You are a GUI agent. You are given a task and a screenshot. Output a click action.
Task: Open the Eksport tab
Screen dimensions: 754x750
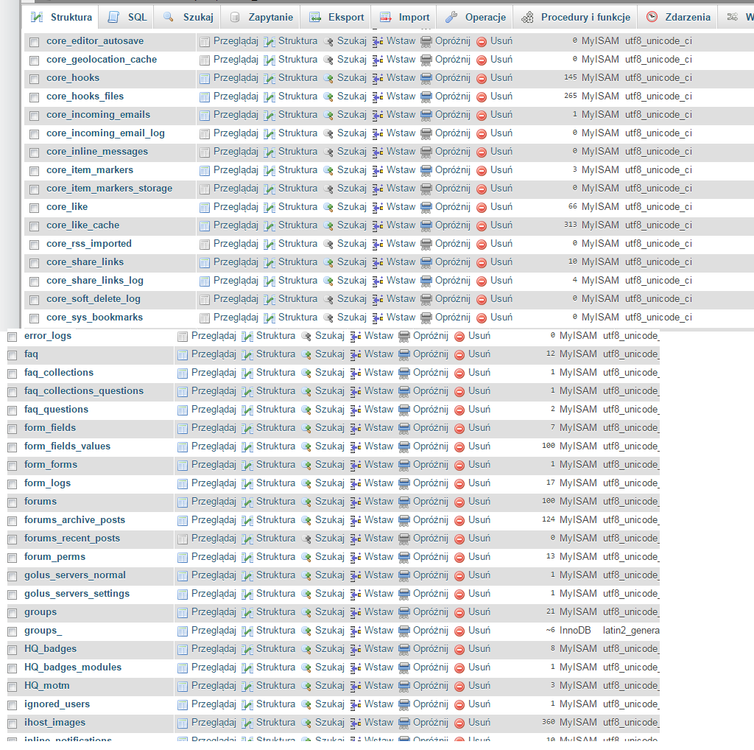click(x=336, y=17)
